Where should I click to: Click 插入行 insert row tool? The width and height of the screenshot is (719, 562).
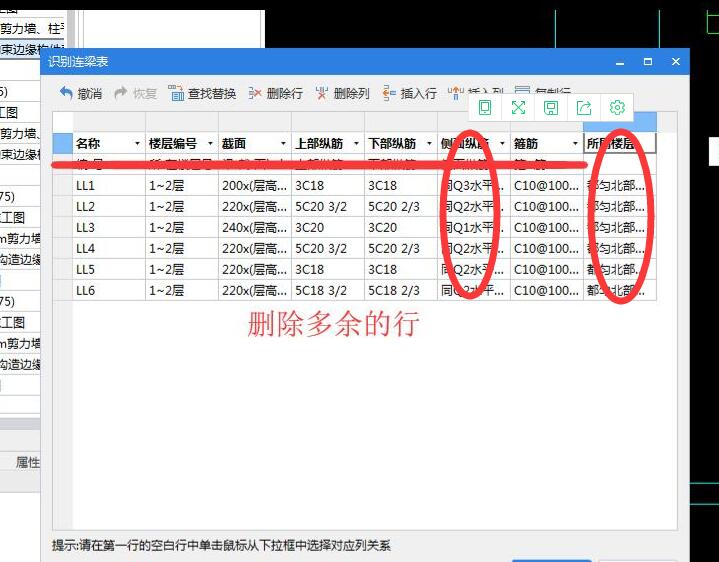[x=409, y=93]
